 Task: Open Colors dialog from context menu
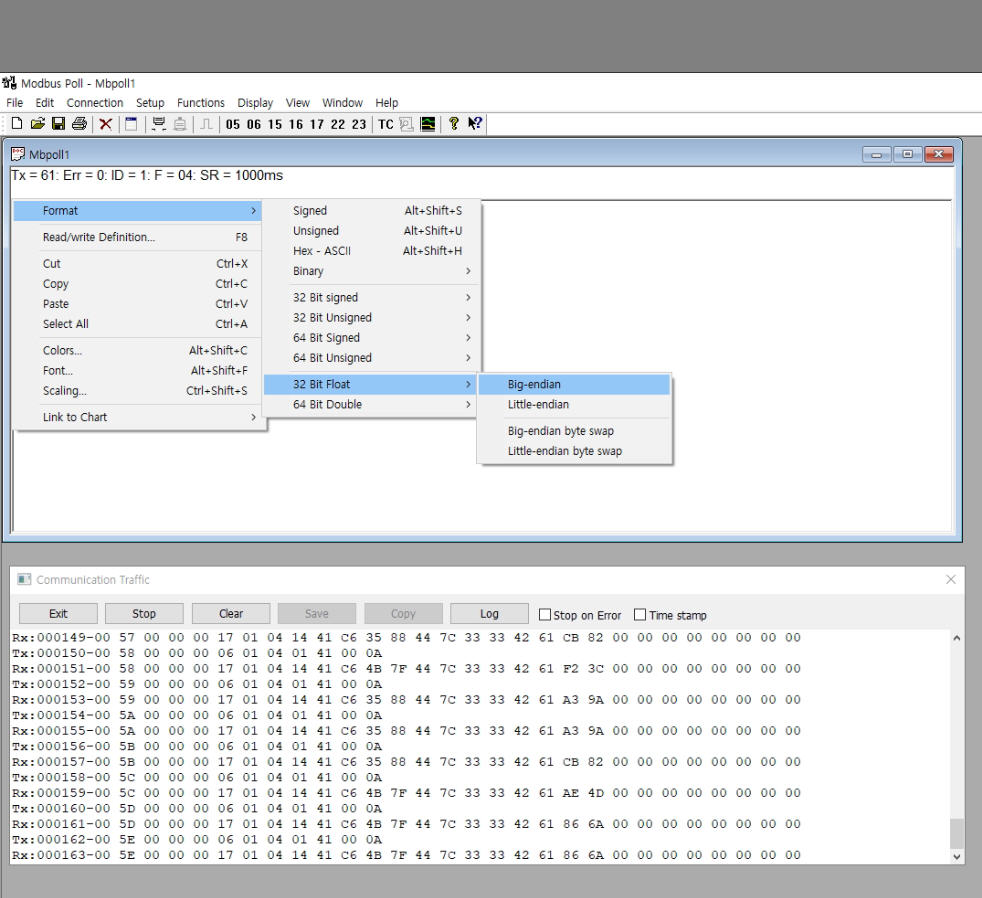138,351
